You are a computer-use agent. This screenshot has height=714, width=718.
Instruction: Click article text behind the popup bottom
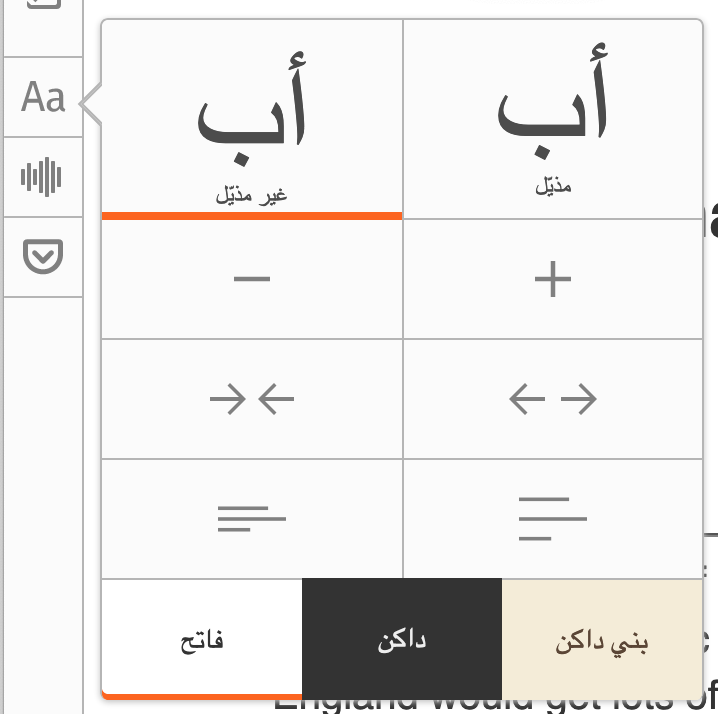(500, 705)
